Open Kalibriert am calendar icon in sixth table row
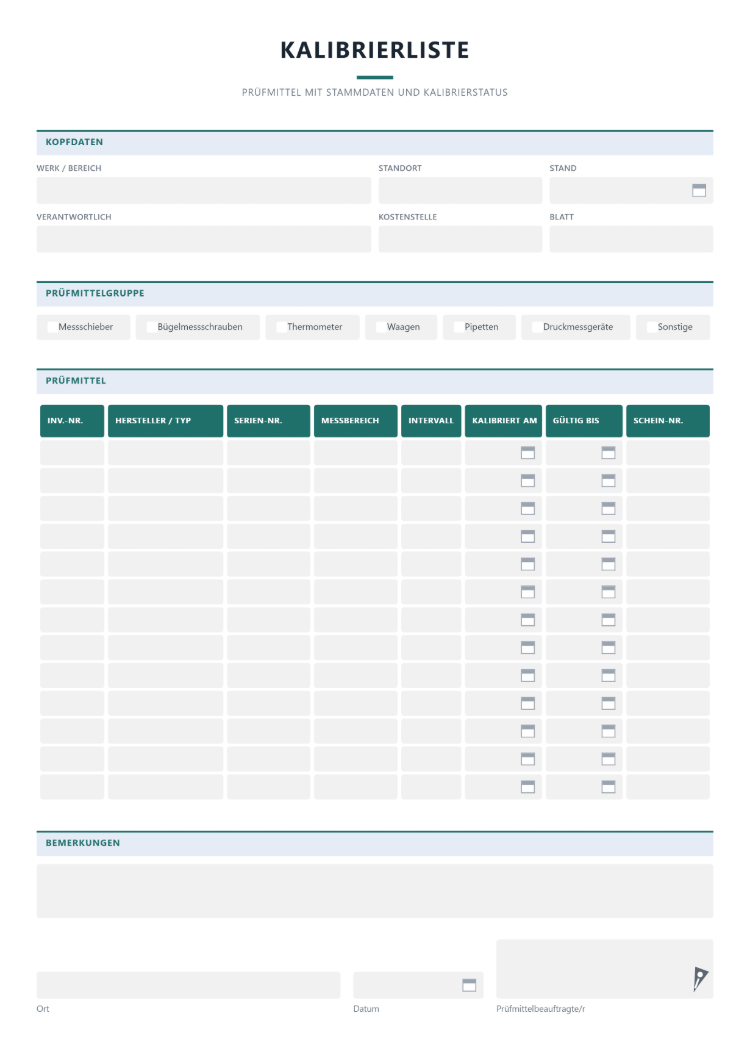Image resolution: width=750 pixels, height=1060 pixels. click(x=528, y=592)
